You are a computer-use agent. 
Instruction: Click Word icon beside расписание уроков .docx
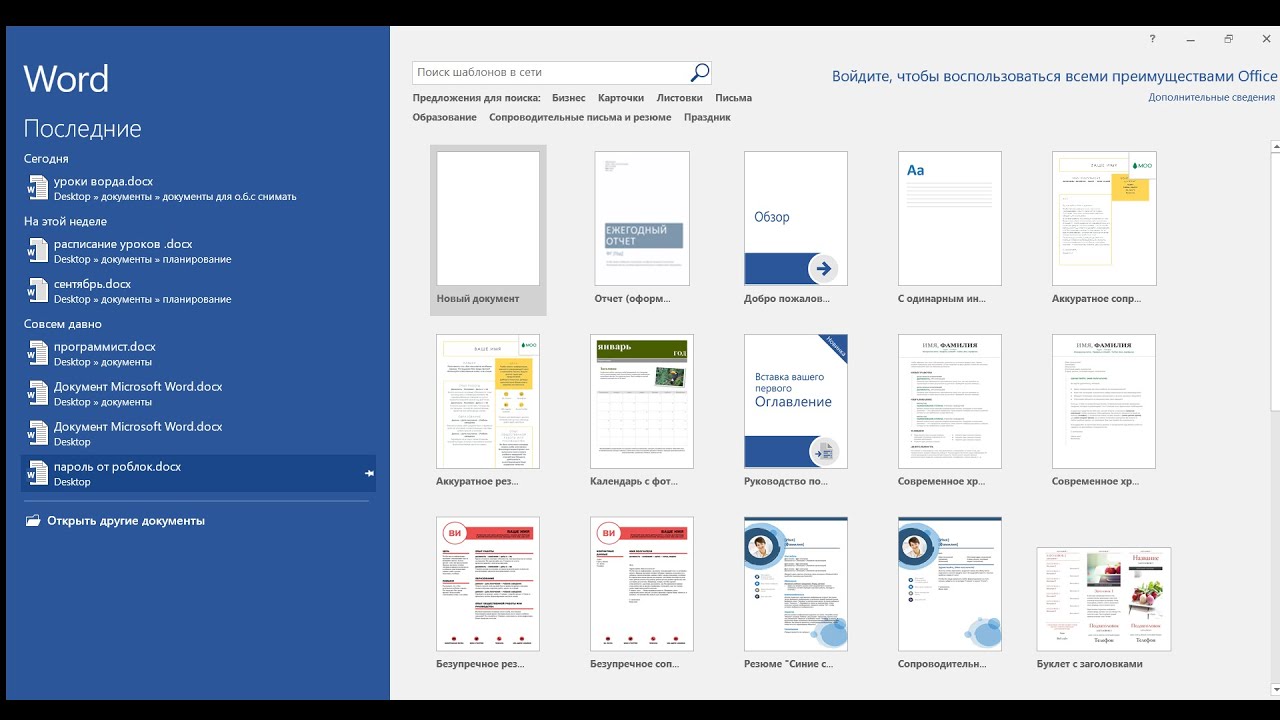click(x=37, y=250)
